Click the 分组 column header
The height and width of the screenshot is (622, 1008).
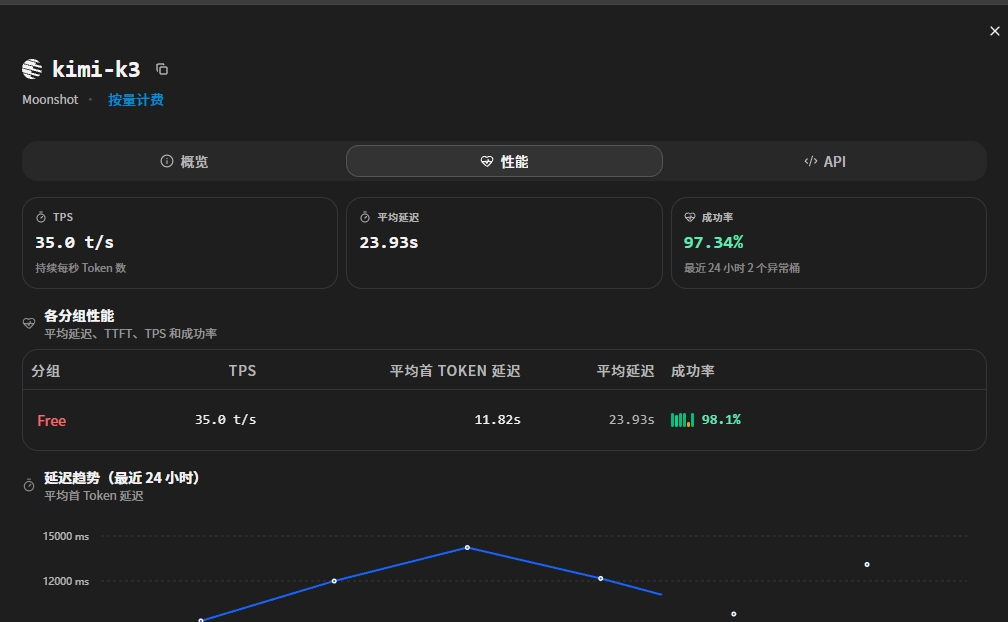coord(46,371)
